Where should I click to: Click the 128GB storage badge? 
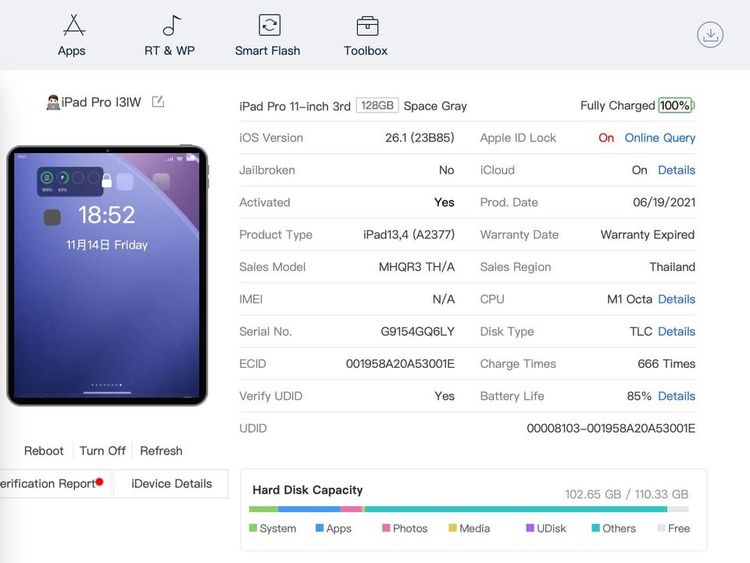click(377, 105)
